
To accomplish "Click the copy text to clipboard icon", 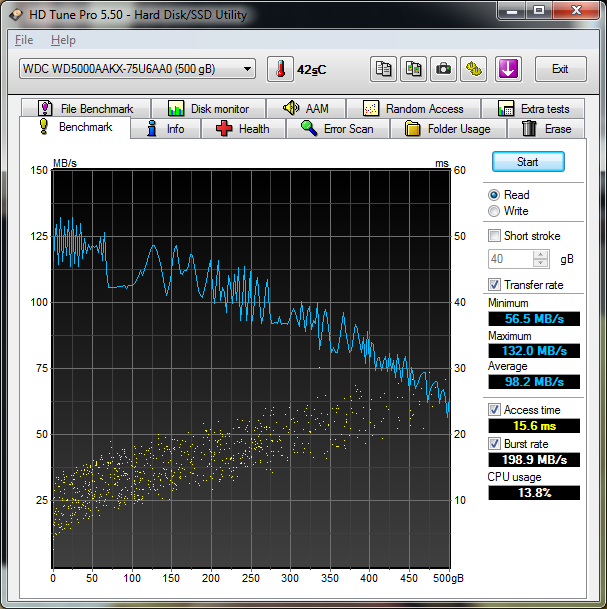I will point(382,69).
